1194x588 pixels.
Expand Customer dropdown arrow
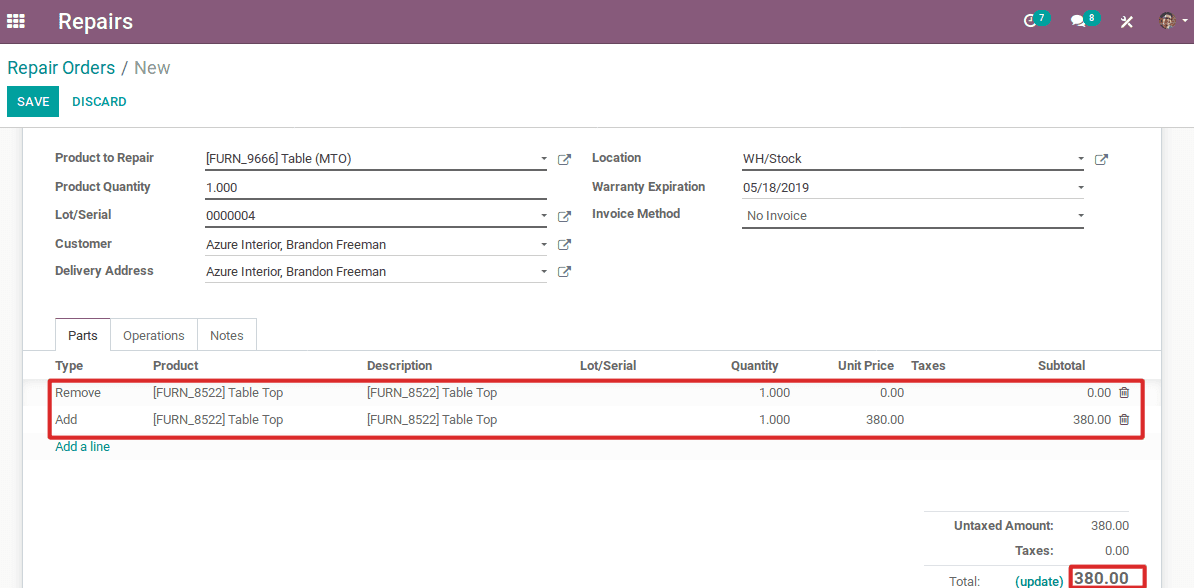(x=544, y=244)
